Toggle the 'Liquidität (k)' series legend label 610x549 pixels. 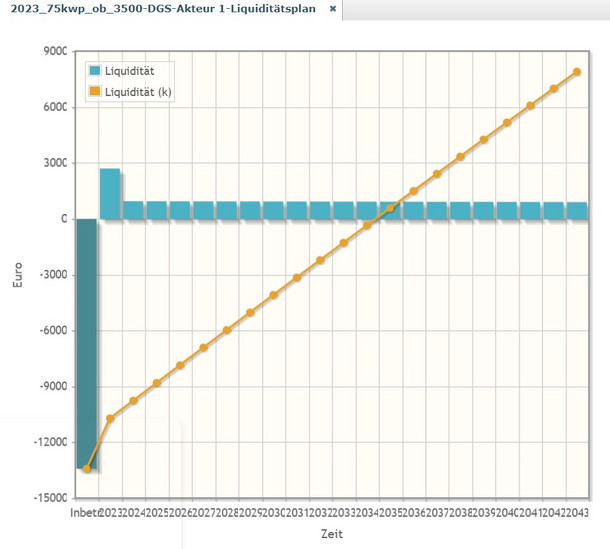coord(138,91)
